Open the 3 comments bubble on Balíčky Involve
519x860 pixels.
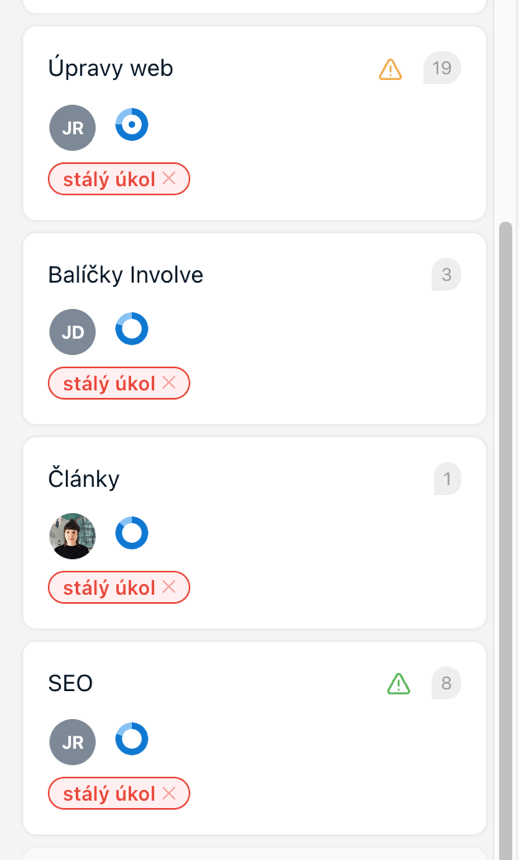click(x=447, y=274)
